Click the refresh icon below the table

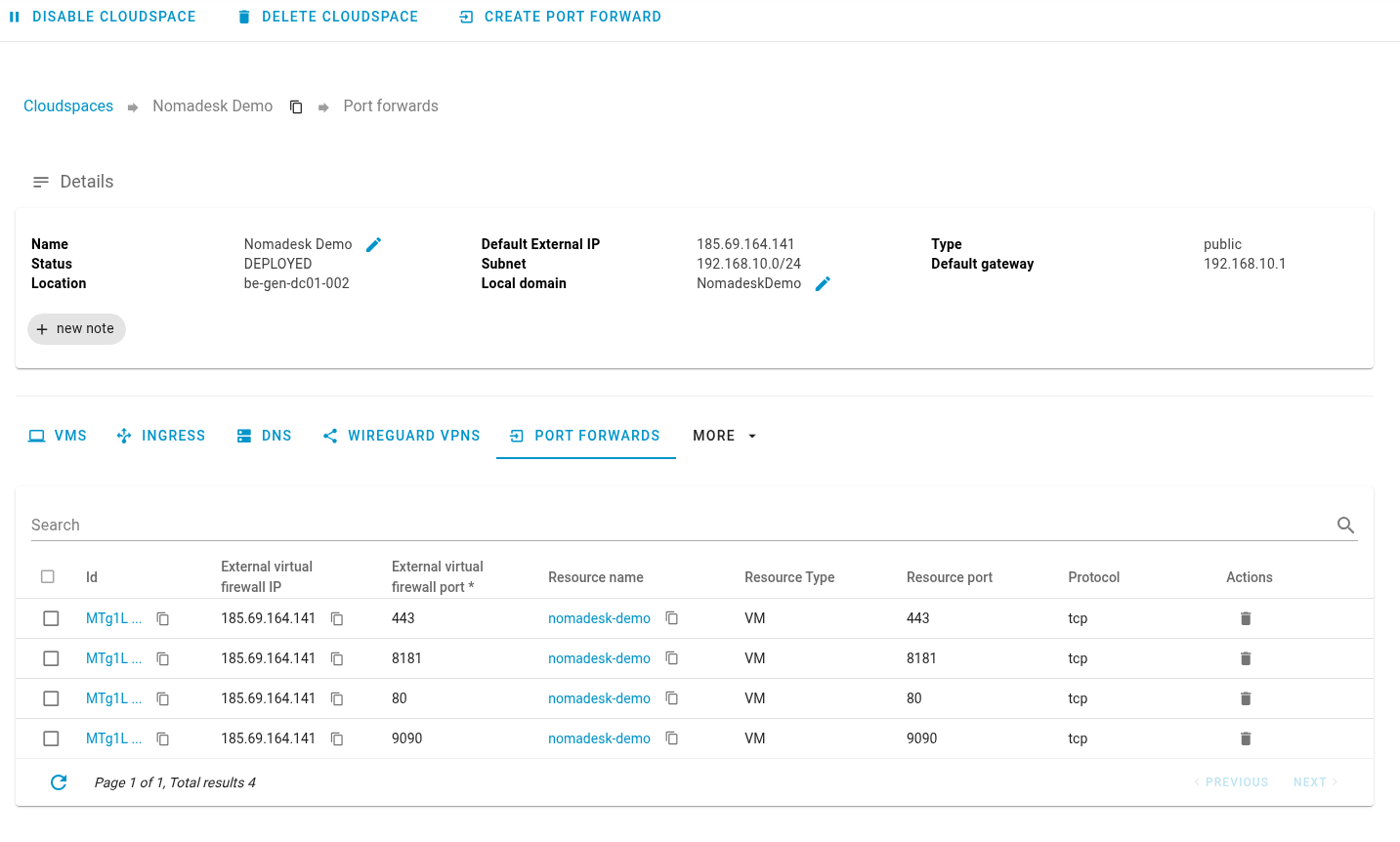59,782
